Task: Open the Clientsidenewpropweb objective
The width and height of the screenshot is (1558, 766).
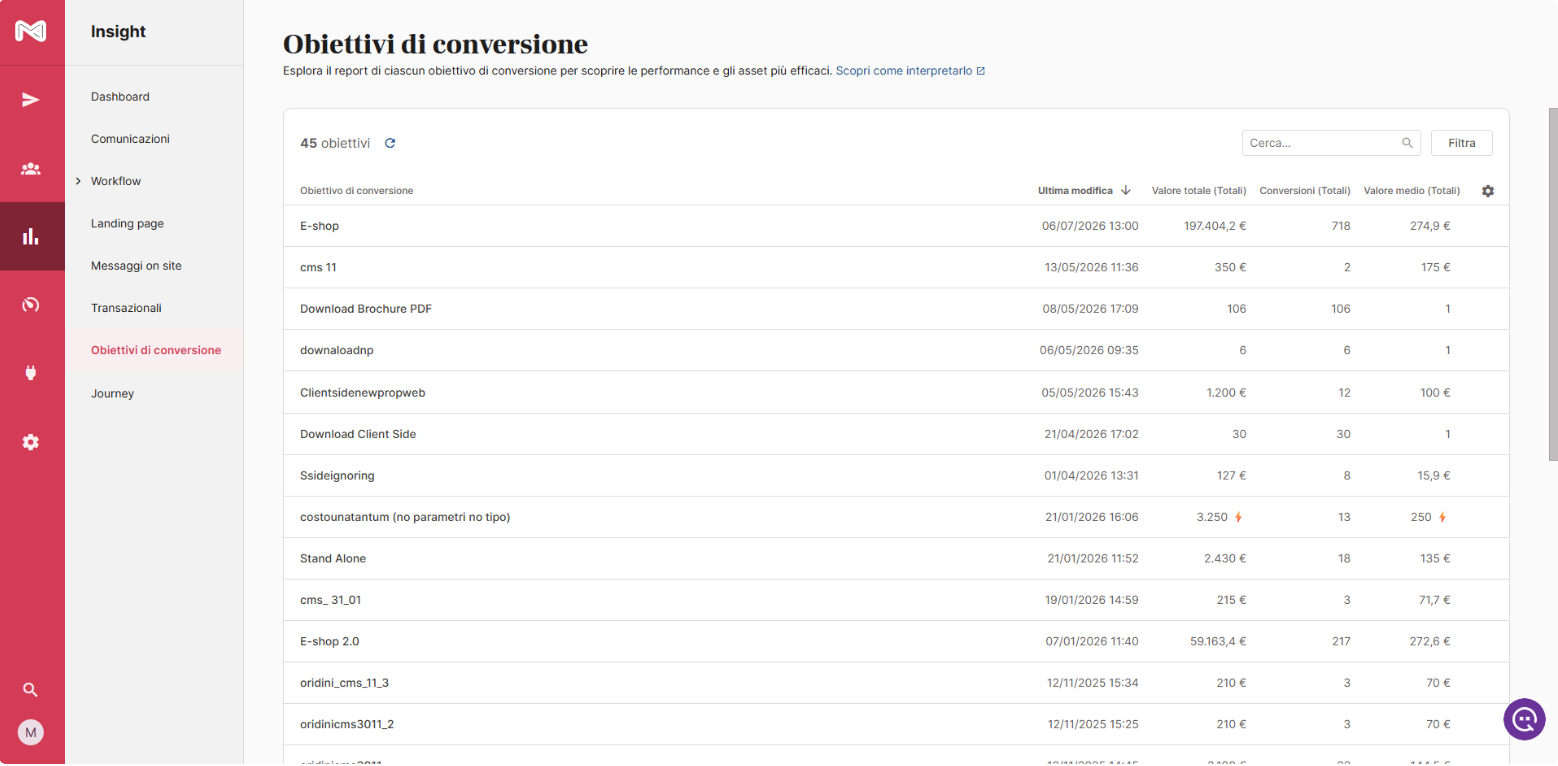Action: [363, 393]
